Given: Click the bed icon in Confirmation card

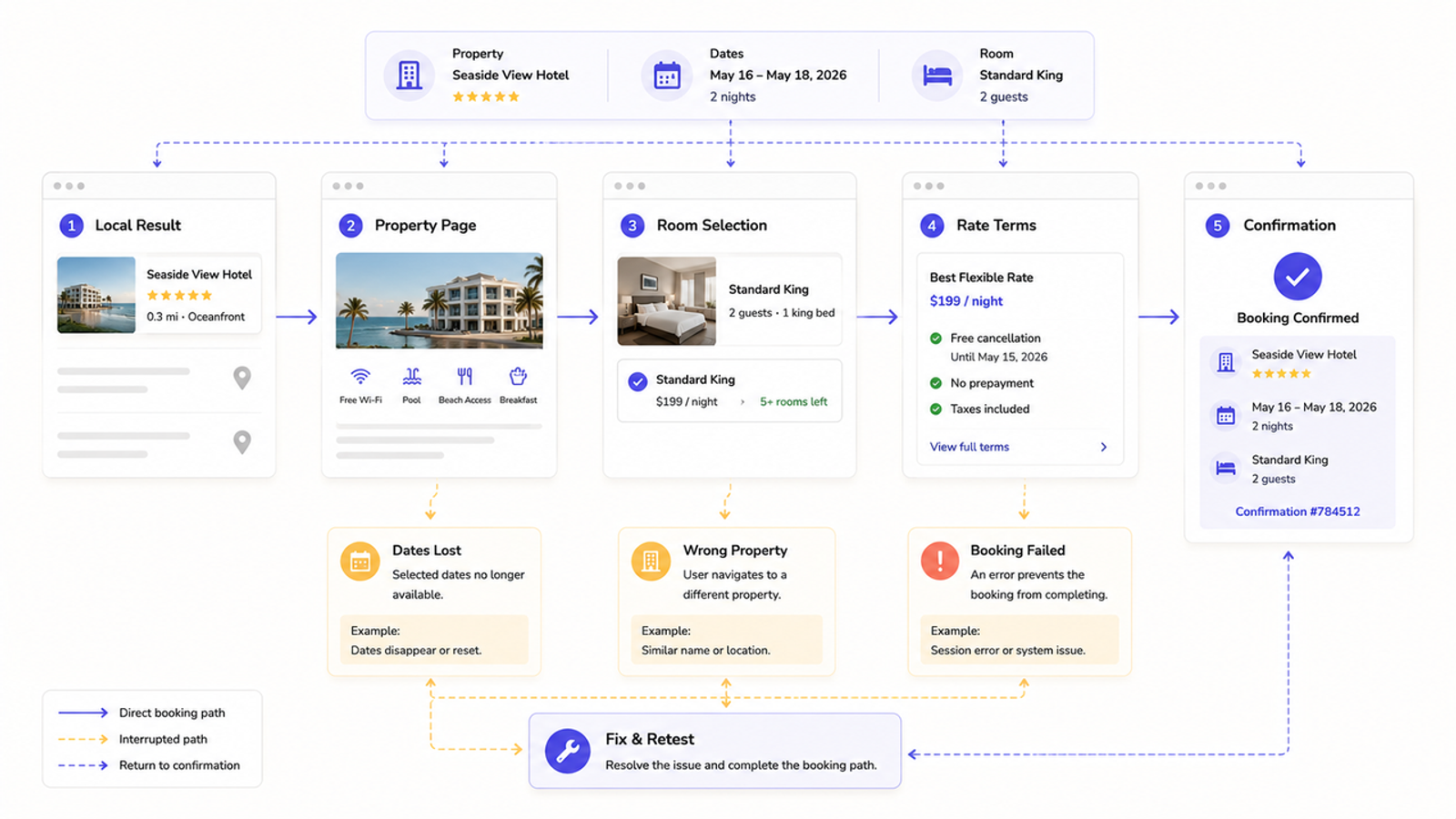Looking at the screenshot, I should click(1226, 469).
